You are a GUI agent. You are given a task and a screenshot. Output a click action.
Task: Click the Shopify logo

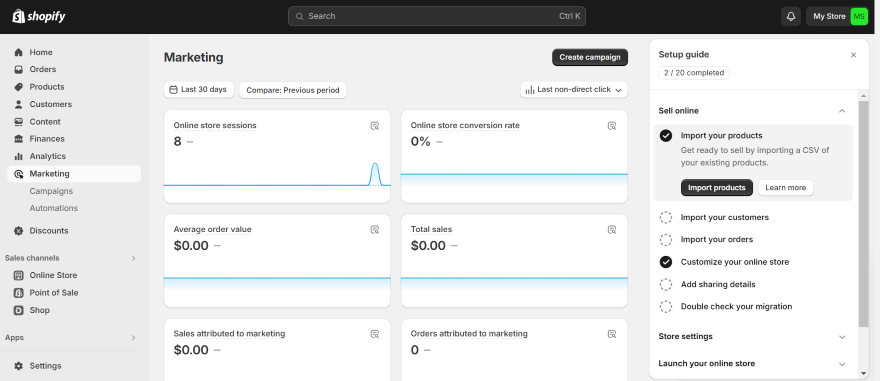coord(39,16)
